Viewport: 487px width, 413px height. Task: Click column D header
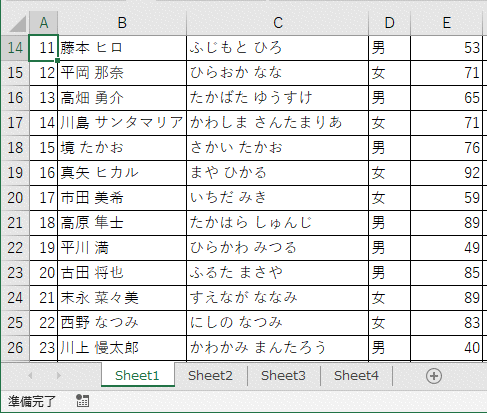click(389, 23)
